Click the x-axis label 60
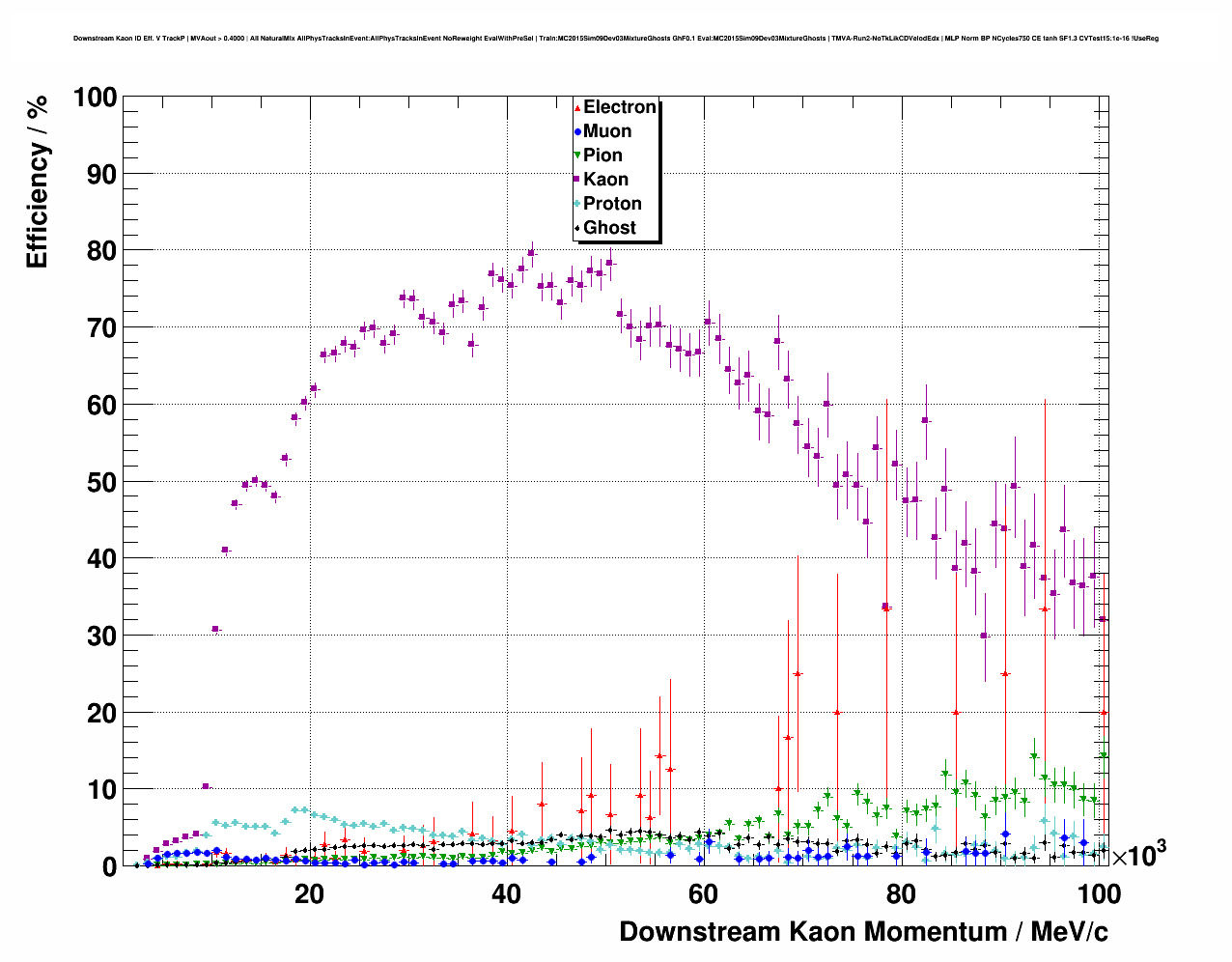Image resolution: width=1232 pixels, height=962 pixels. [703, 894]
